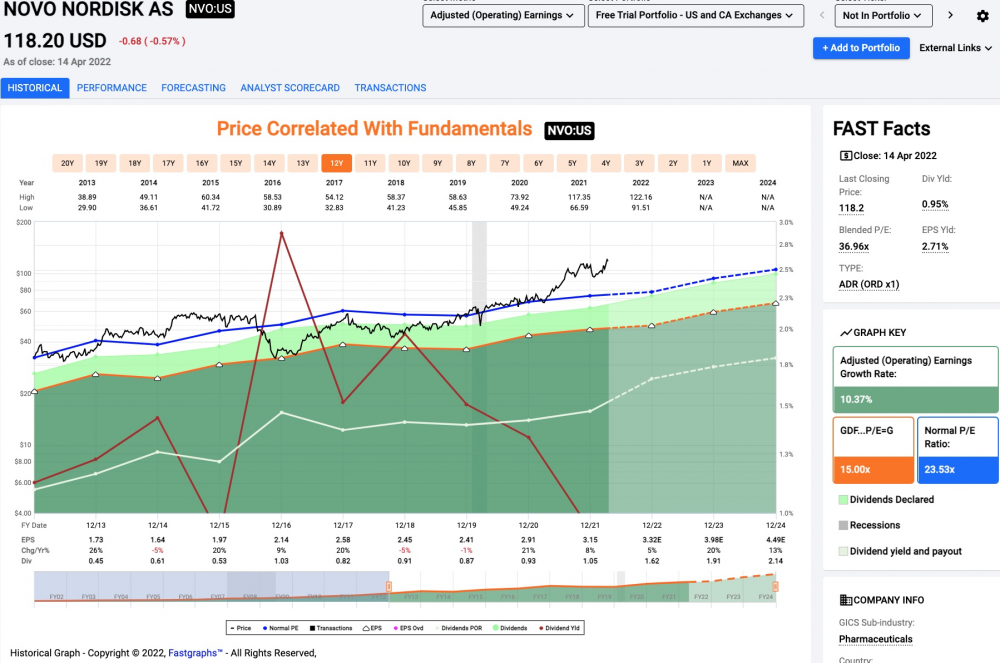Select 5Y time range
1000x663 pixels.
coord(573,163)
